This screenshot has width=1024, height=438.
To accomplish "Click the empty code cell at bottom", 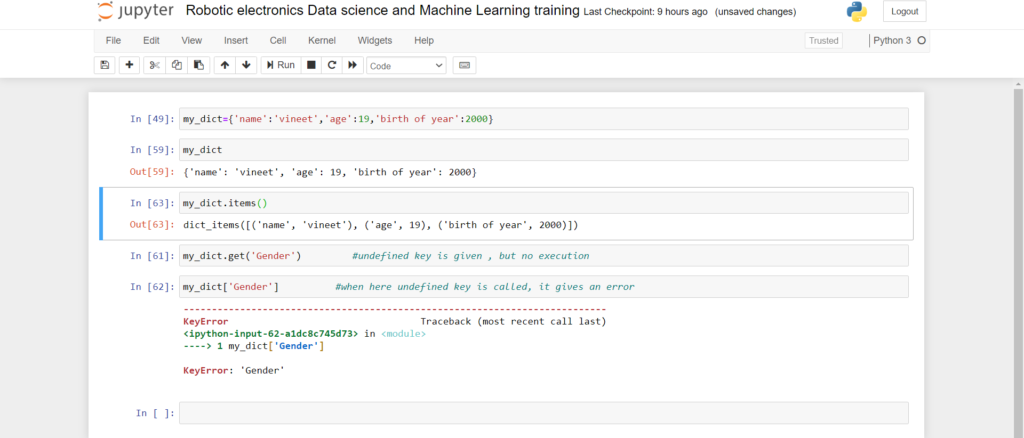I will click(543, 413).
